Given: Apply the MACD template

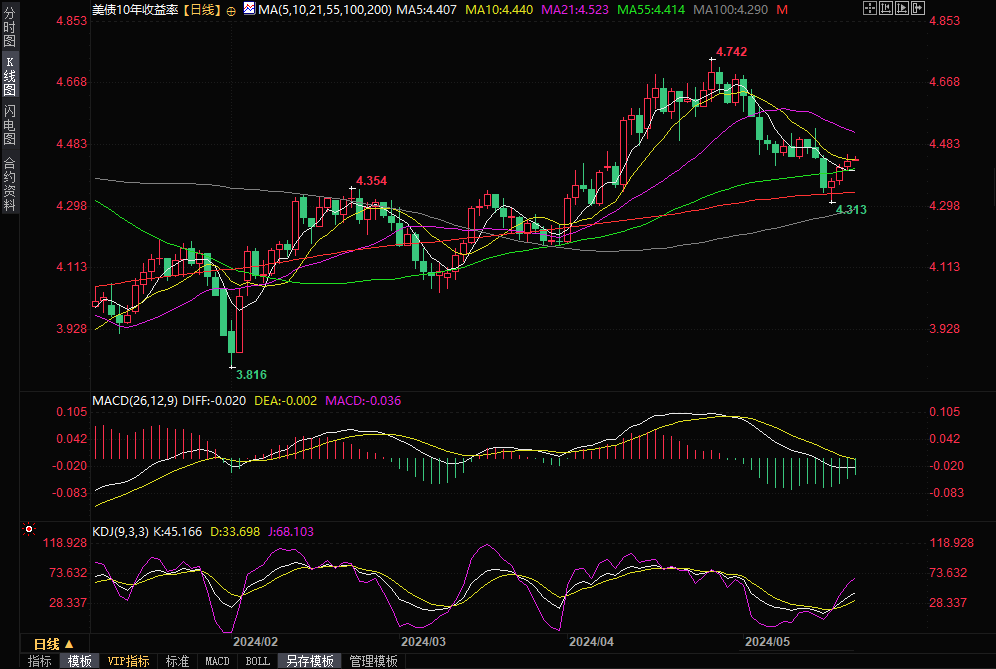Looking at the screenshot, I should (x=218, y=661).
